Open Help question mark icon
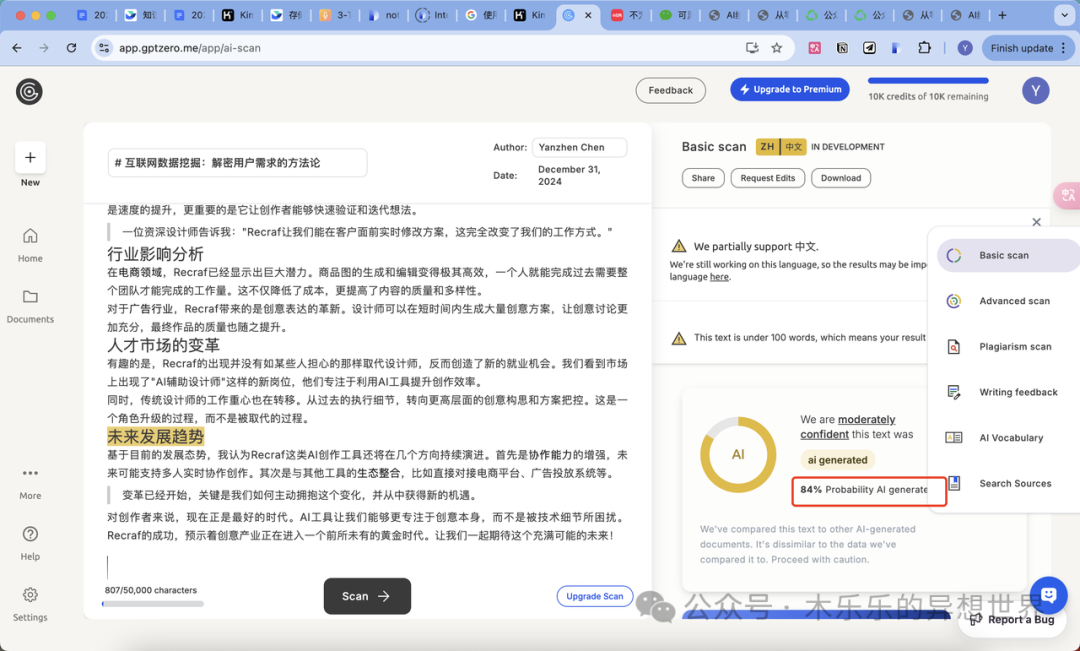1080x651 pixels. click(30, 534)
